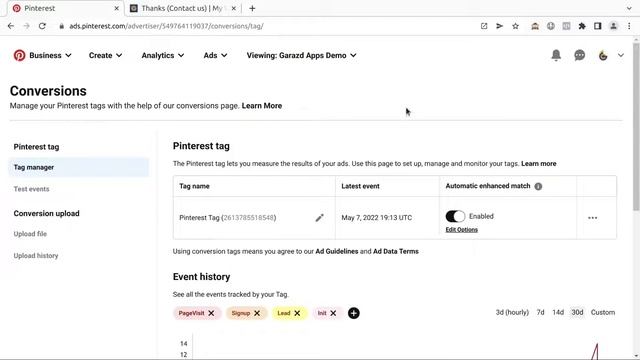Open the notifications bell icon
The width and height of the screenshot is (640, 360).
(556, 55)
